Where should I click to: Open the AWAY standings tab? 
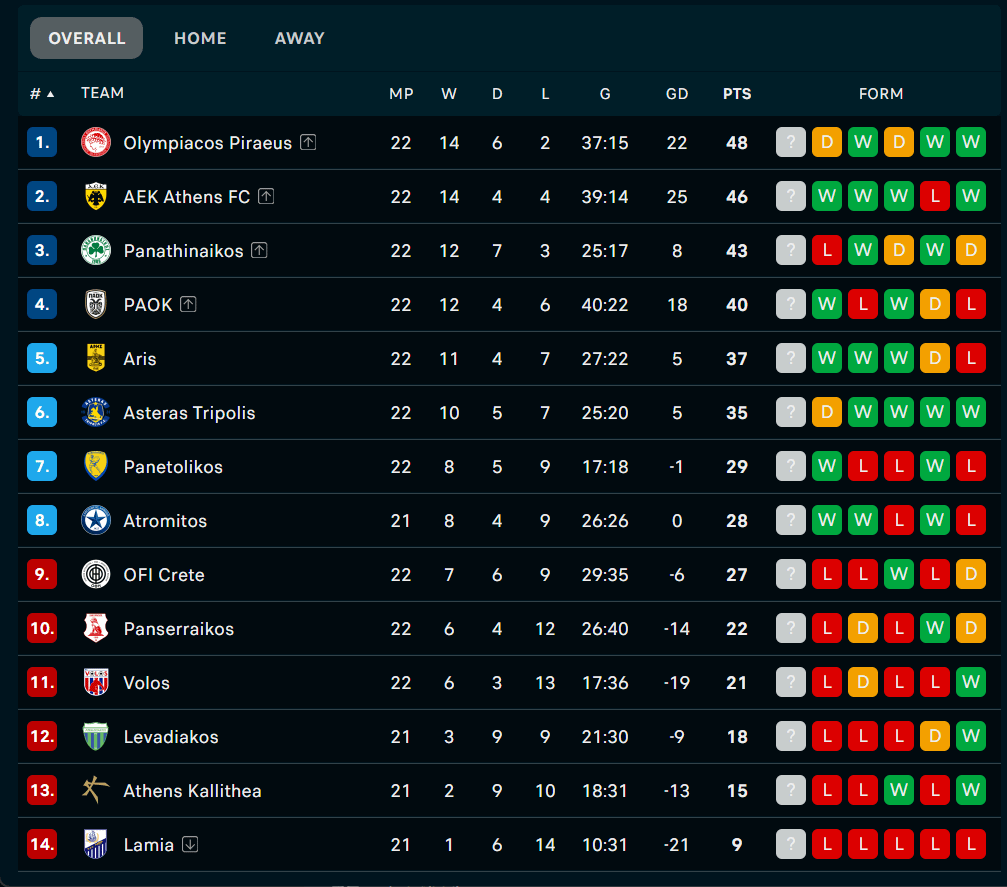tap(299, 38)
